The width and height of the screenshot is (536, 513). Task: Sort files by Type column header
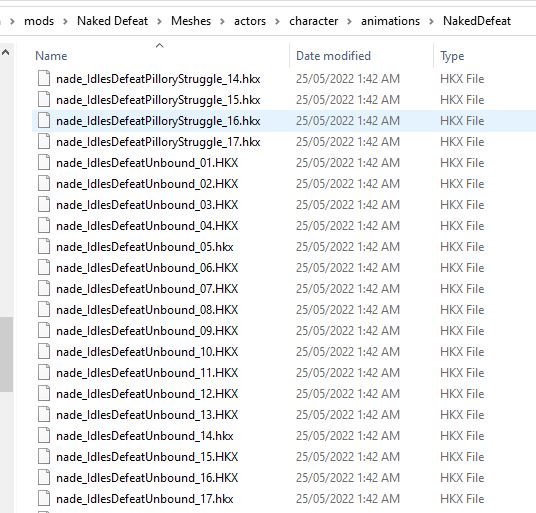(x=452, y=56)
